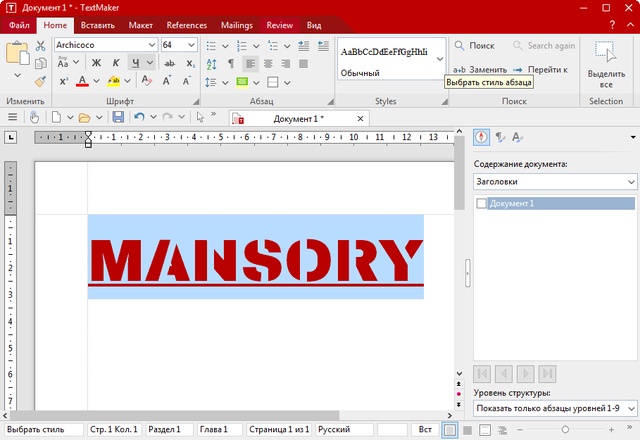Expand font color dropdown arrow
The height and width of the screenshot is (440, 640).
click(96, 81)
